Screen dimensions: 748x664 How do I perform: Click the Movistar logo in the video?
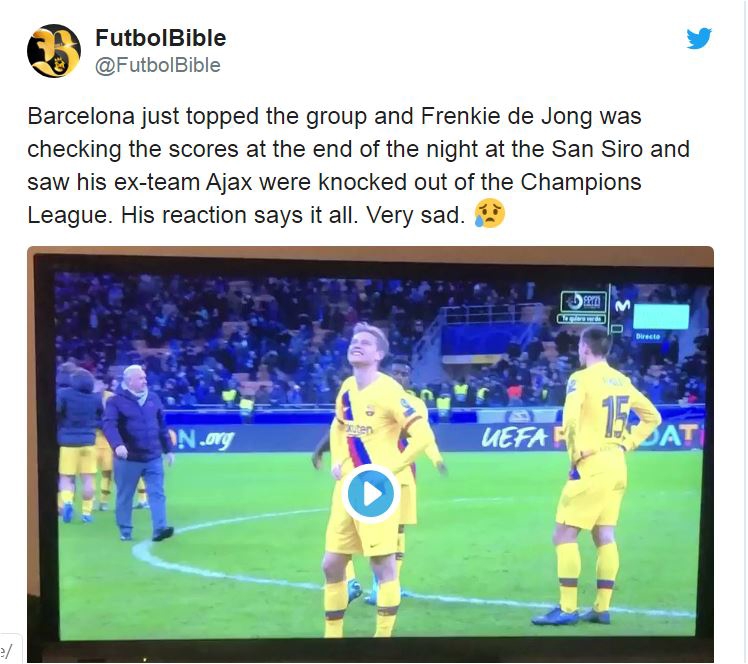click(622, 306)
